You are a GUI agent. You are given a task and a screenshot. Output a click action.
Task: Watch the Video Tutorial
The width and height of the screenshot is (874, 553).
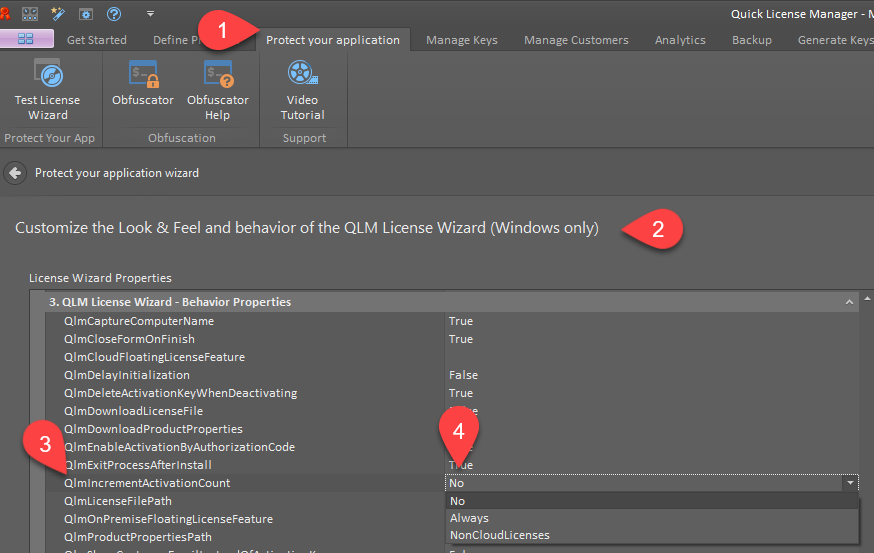(303, 90)
